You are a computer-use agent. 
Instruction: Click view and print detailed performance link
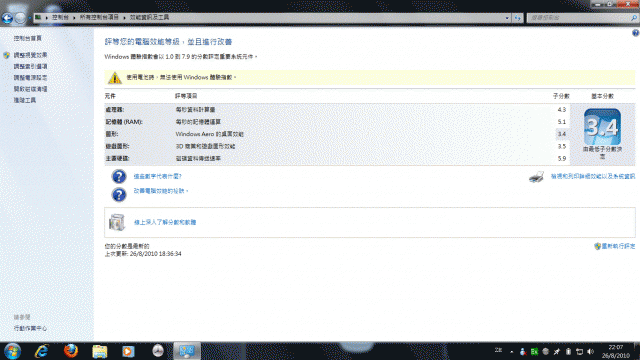coord(593,176)
